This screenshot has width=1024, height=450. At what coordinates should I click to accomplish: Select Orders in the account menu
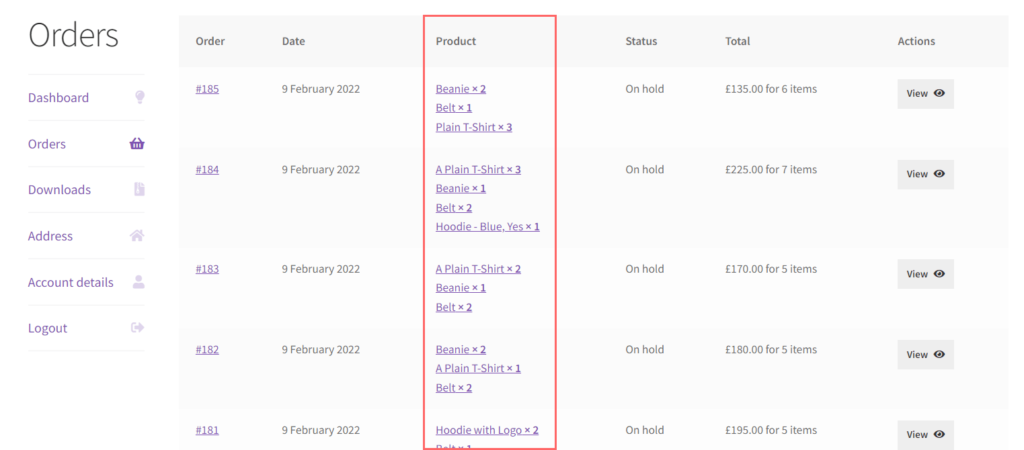click(47, 144)
